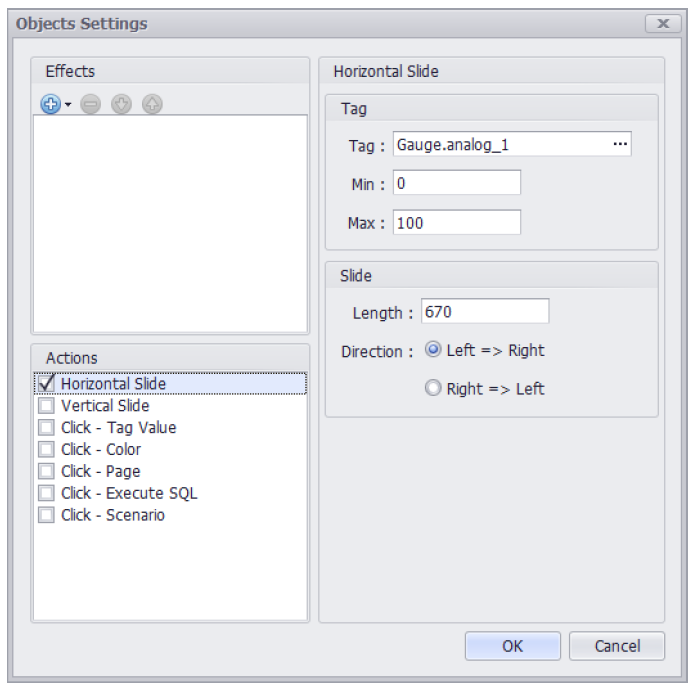
Task: Enable the Vertical Slide checkbox
Action: pos(46,405)
